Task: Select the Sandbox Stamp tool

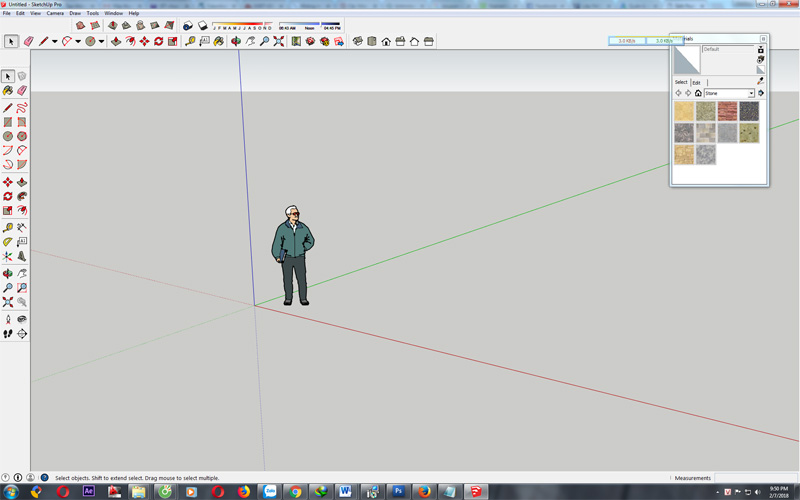Action: click(x=127, y=26)
